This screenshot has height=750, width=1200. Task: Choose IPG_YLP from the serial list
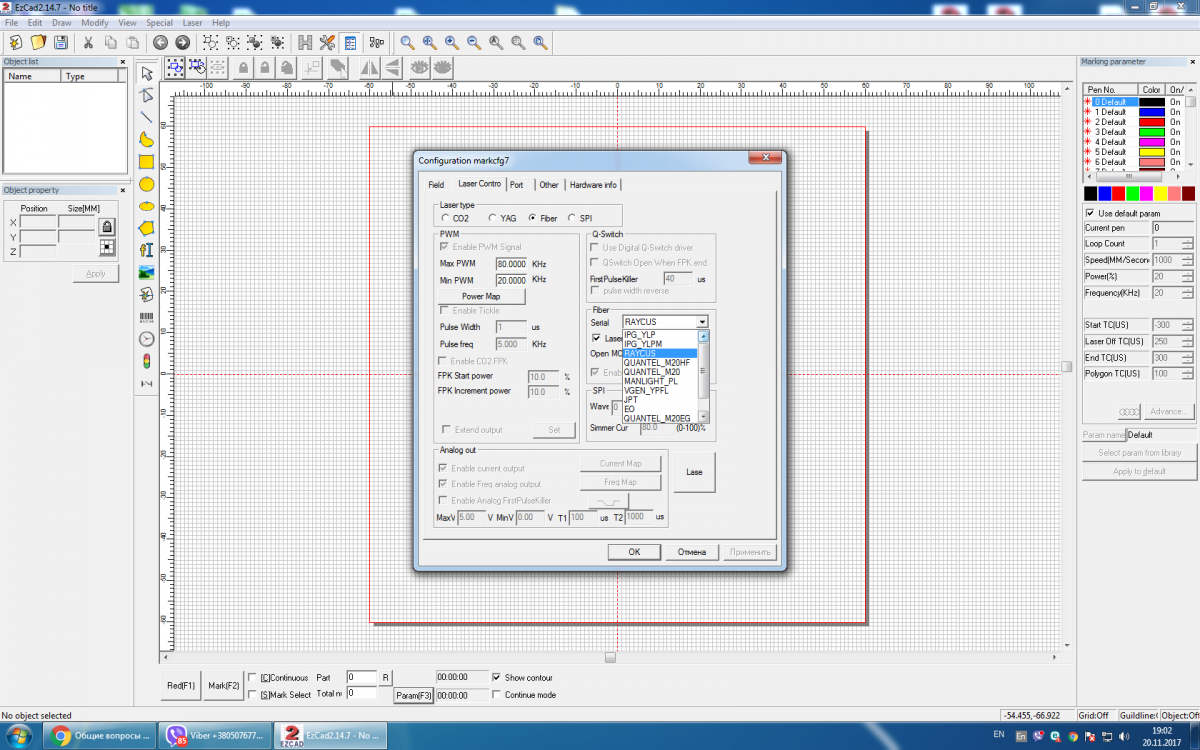[659, 335]
